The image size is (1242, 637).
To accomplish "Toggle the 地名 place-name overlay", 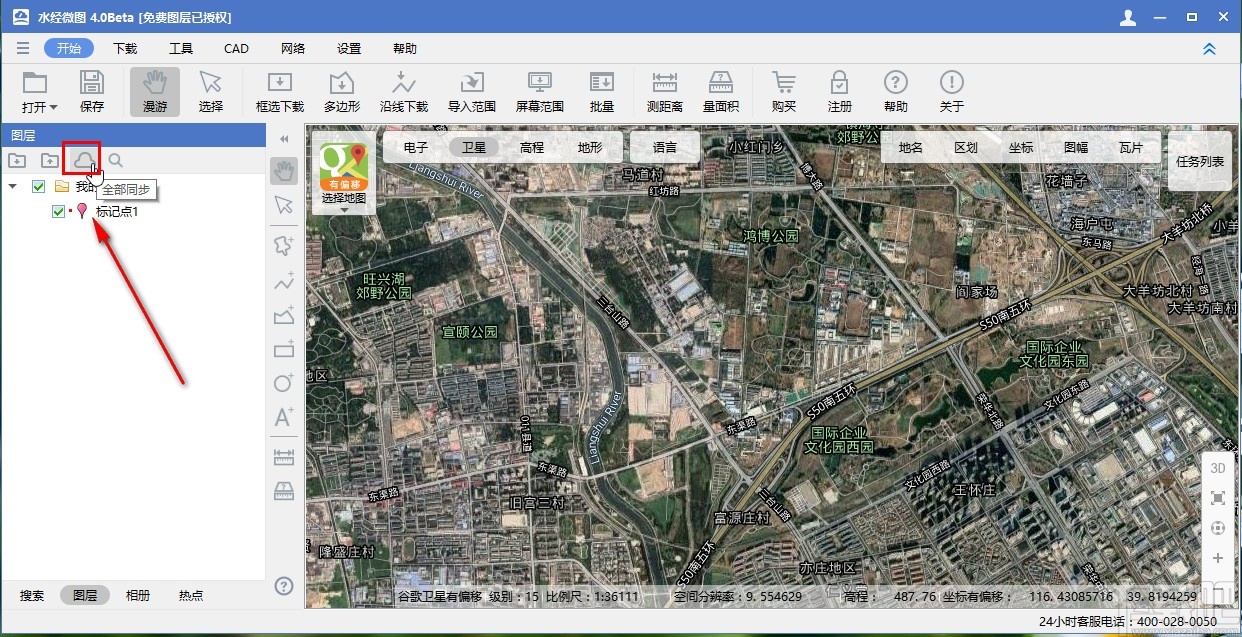I will [x=910, y=147].
